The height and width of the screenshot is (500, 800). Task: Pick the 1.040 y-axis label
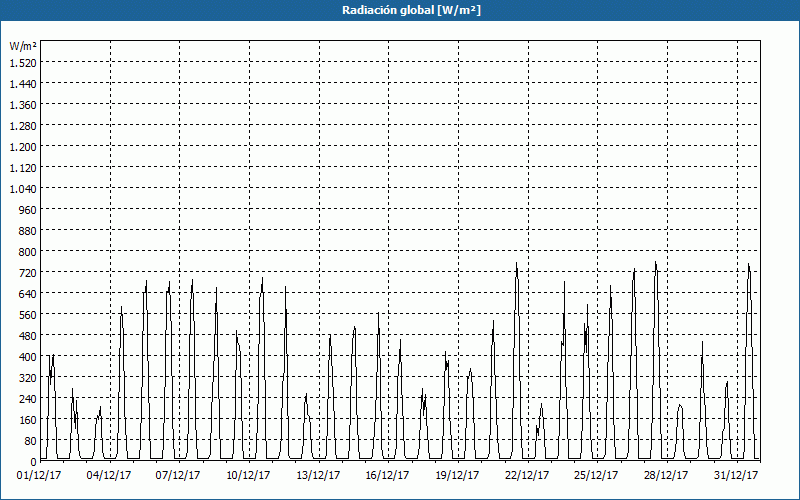tap(23, 189)
